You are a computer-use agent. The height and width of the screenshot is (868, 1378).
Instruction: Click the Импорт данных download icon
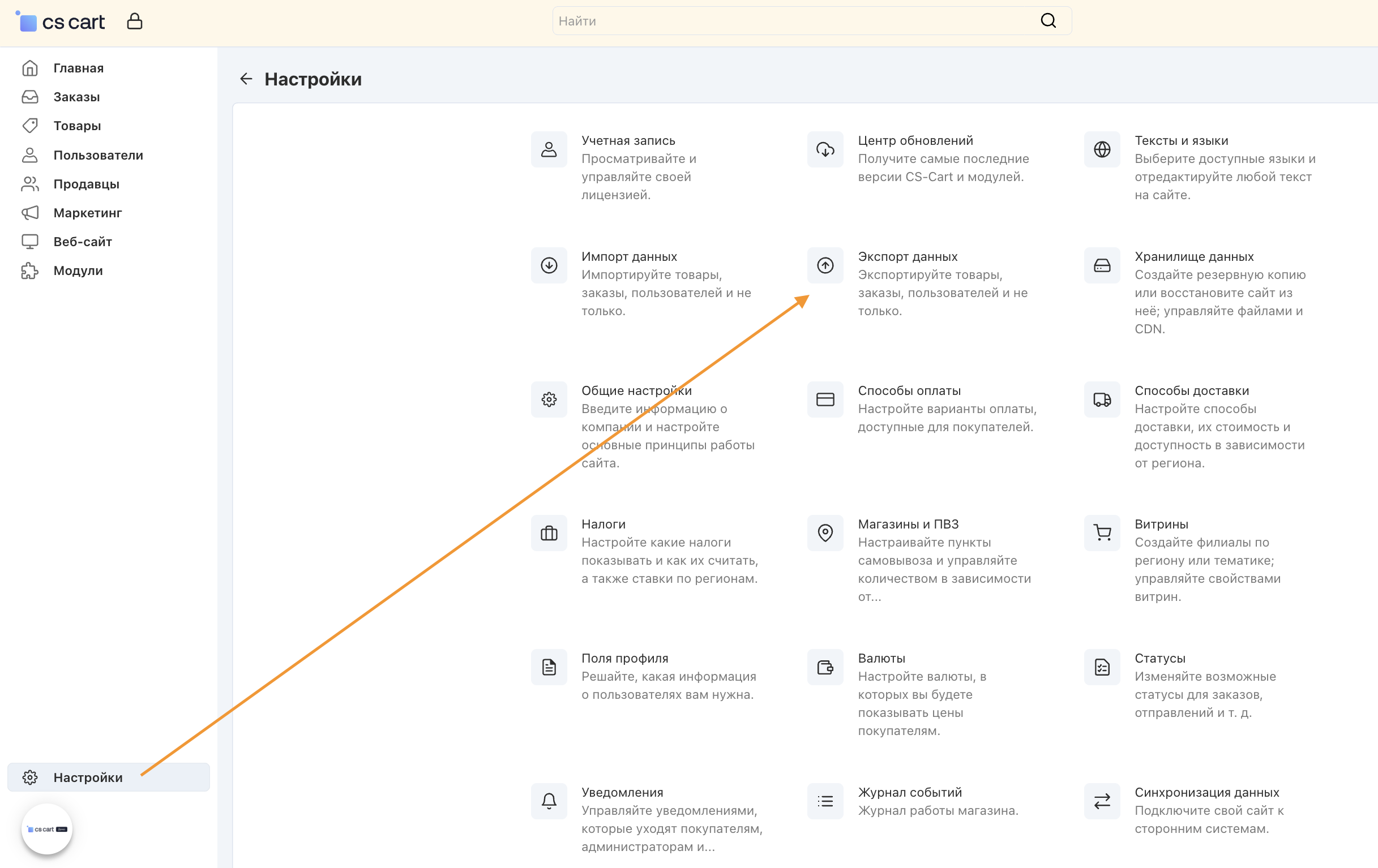tap(549, 265)
